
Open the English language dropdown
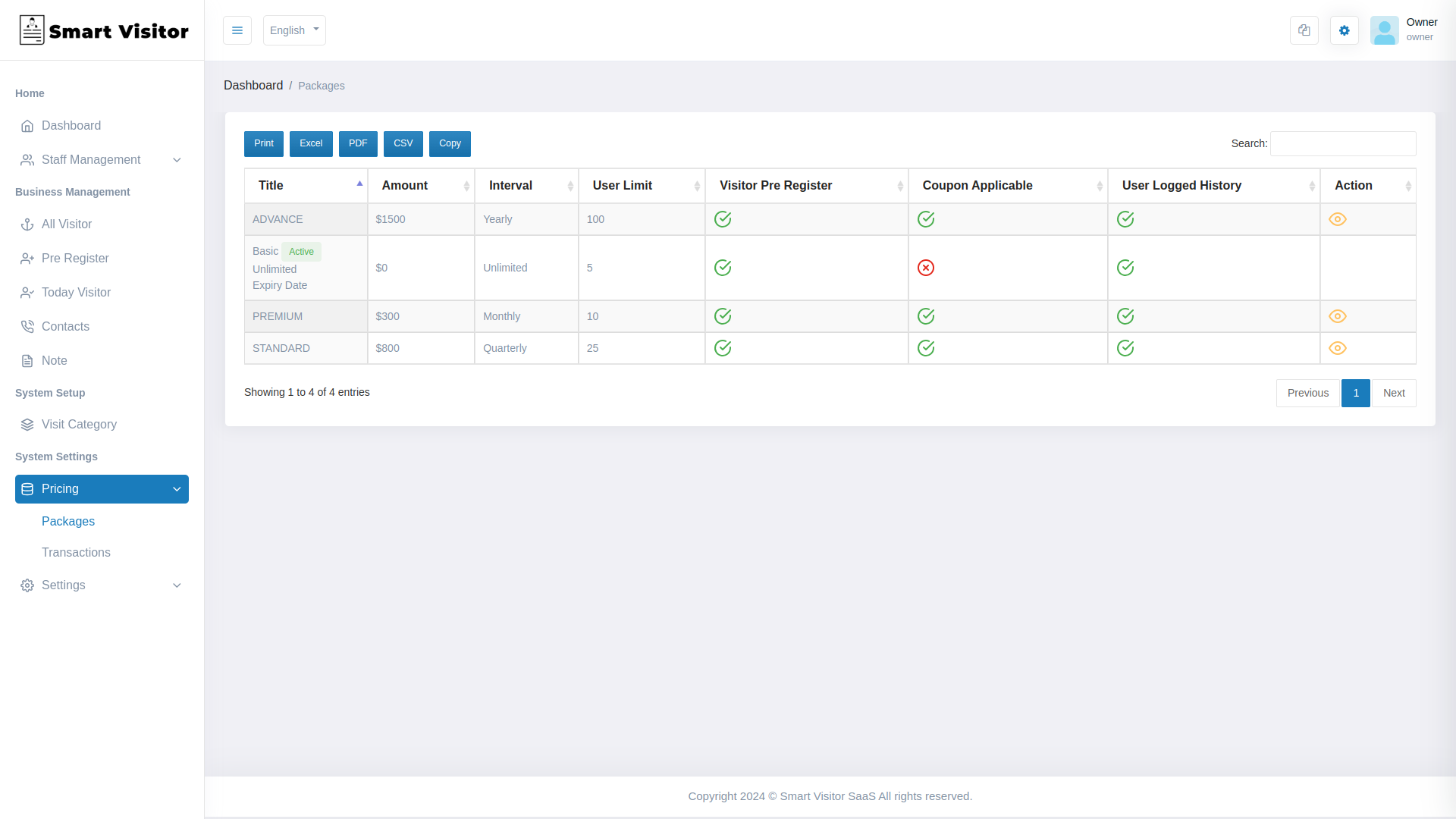click(x=294, y=30)
